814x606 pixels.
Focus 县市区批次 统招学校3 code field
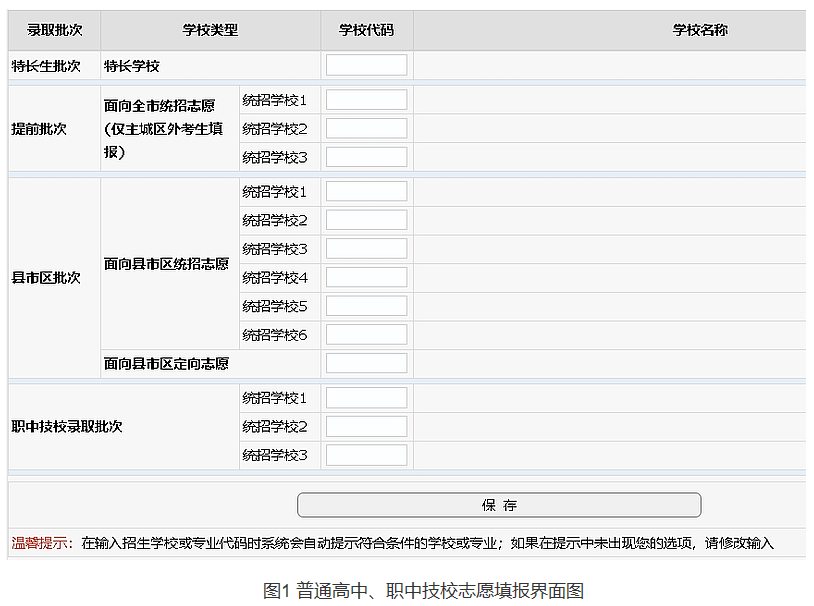(366, 248)
